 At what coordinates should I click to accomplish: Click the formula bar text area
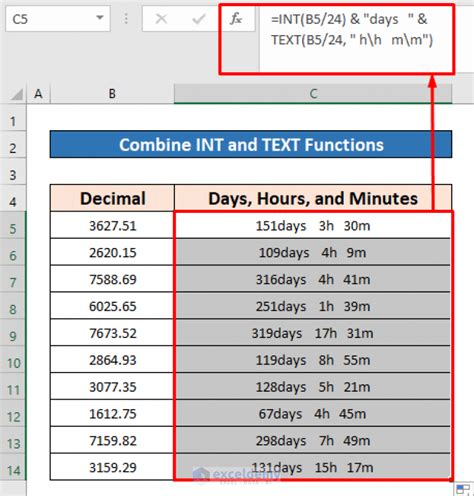click(x=356, y=39)
